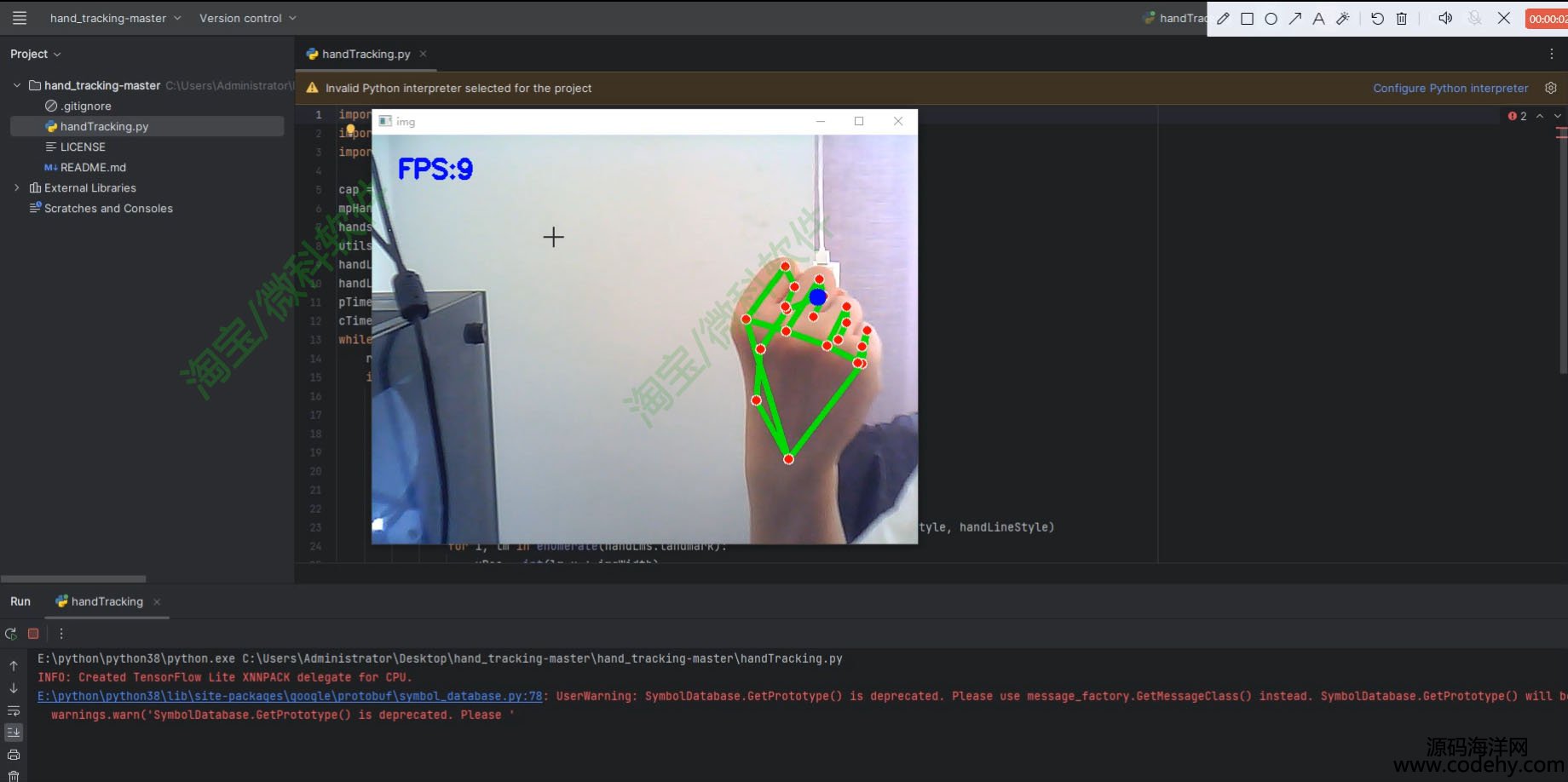Close the recording toolbar with X
Viewport: 1568px width, 782px height.
(x=1504, y=18)
